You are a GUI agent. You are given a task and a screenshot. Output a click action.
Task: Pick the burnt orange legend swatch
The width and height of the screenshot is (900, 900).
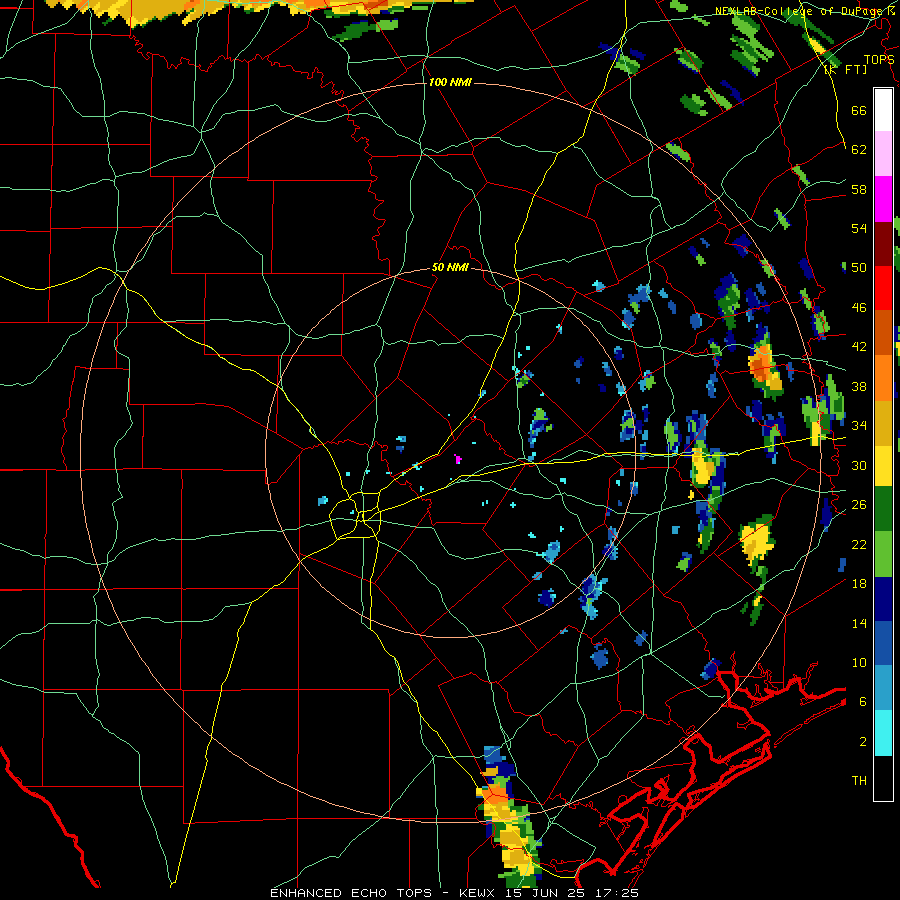(883, 332)
